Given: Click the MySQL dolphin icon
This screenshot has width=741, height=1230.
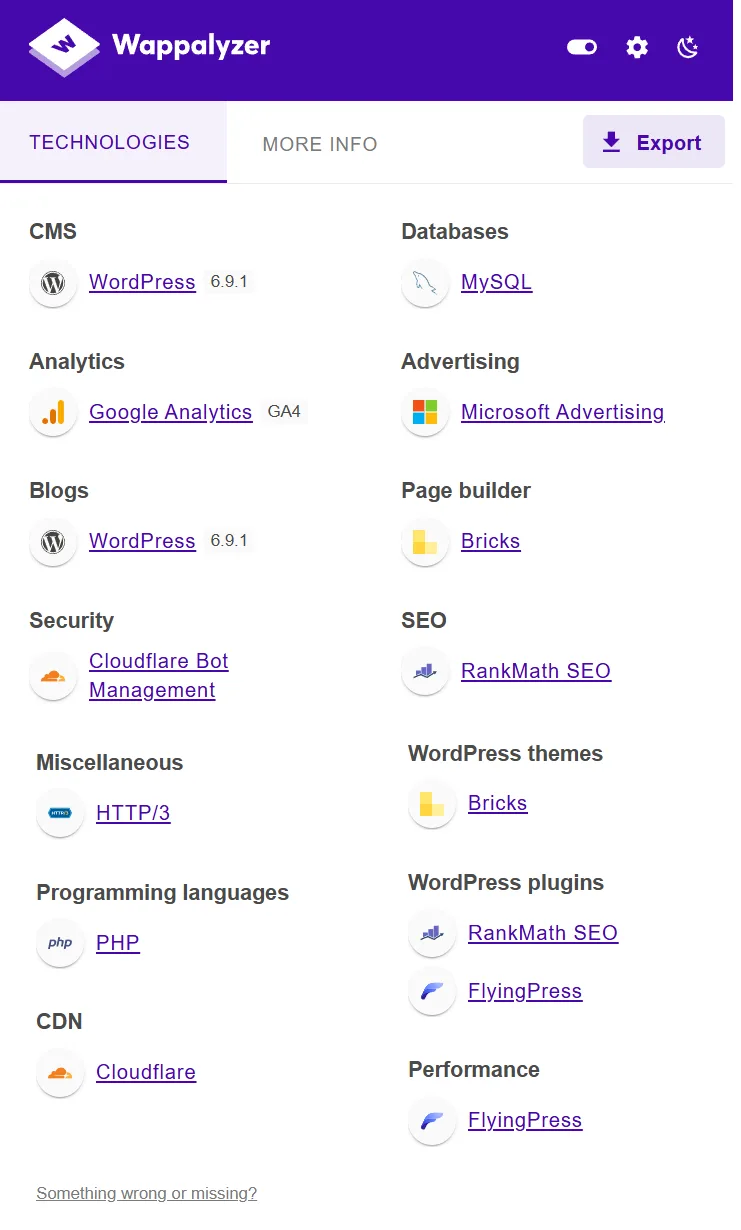Looking at the screenshot, I should coord(425,283).
